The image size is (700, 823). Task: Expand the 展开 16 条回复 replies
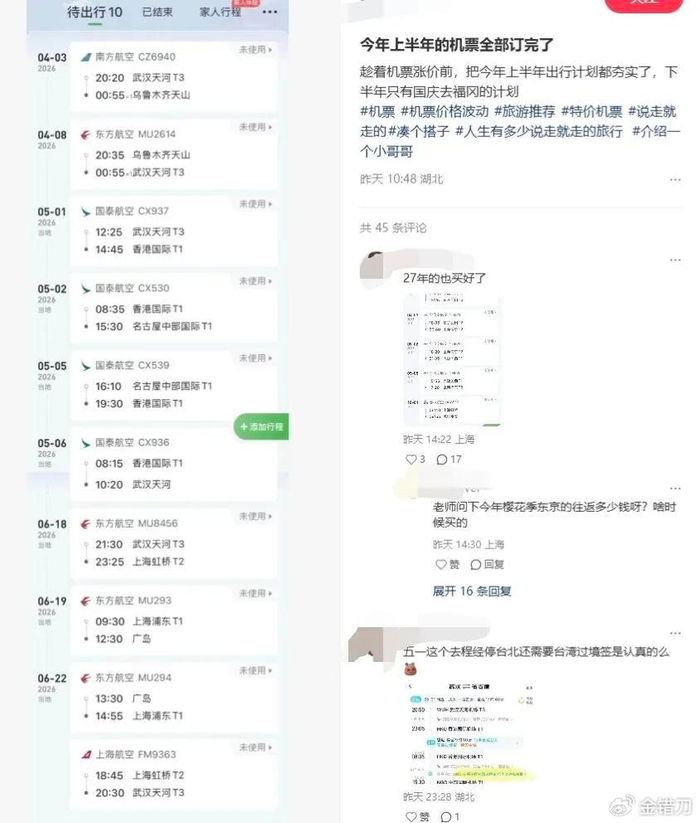pyautogui.click(x=472, y=591)
